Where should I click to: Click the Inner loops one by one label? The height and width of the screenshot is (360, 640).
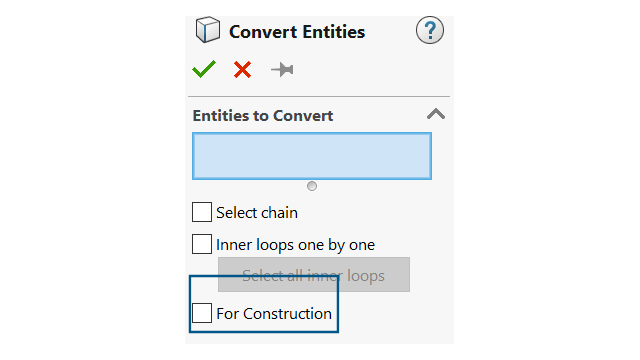(x=295, y=245)
